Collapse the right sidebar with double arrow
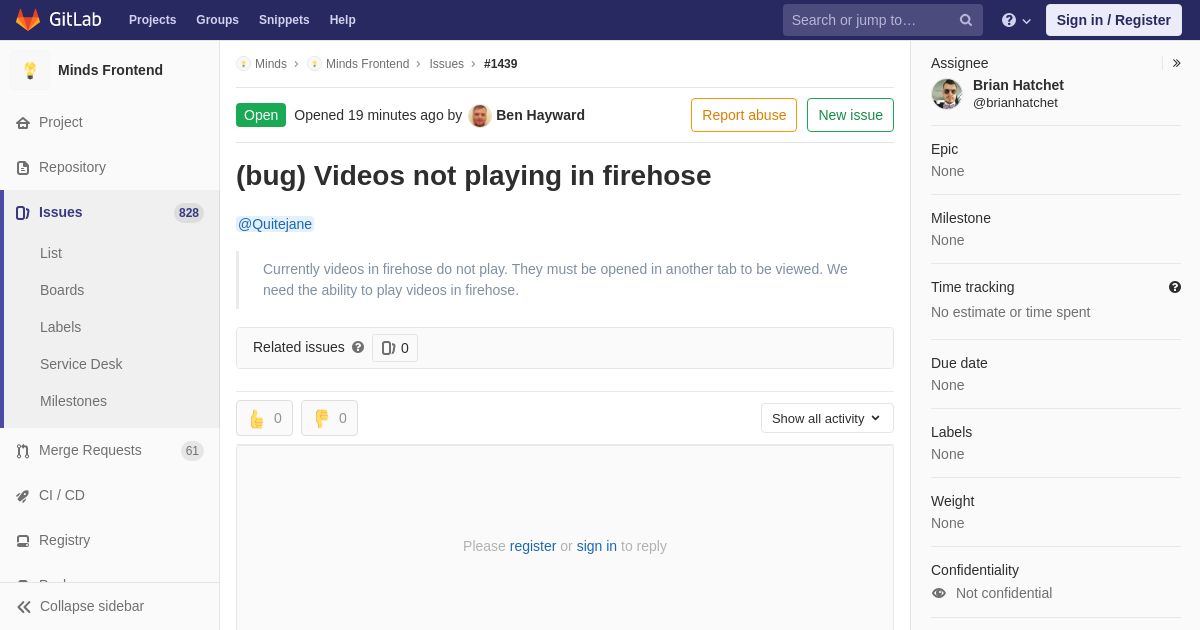Screen dimensions: 1200x630 click(1176, 63)
